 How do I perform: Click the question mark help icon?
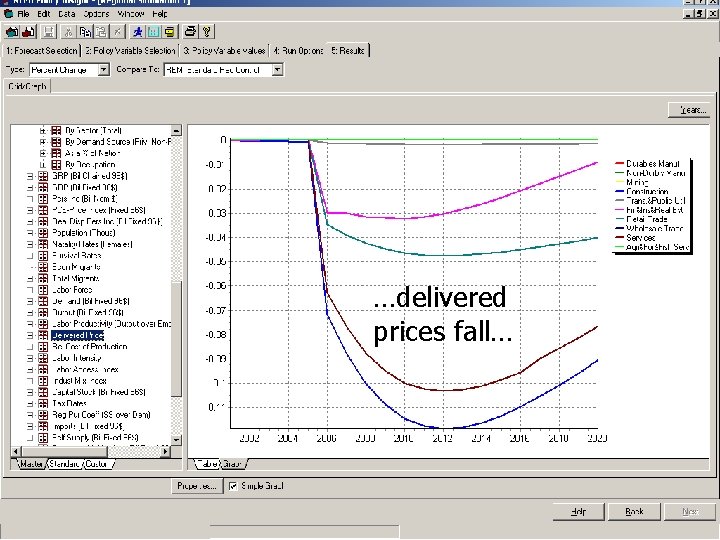point(207,32)
